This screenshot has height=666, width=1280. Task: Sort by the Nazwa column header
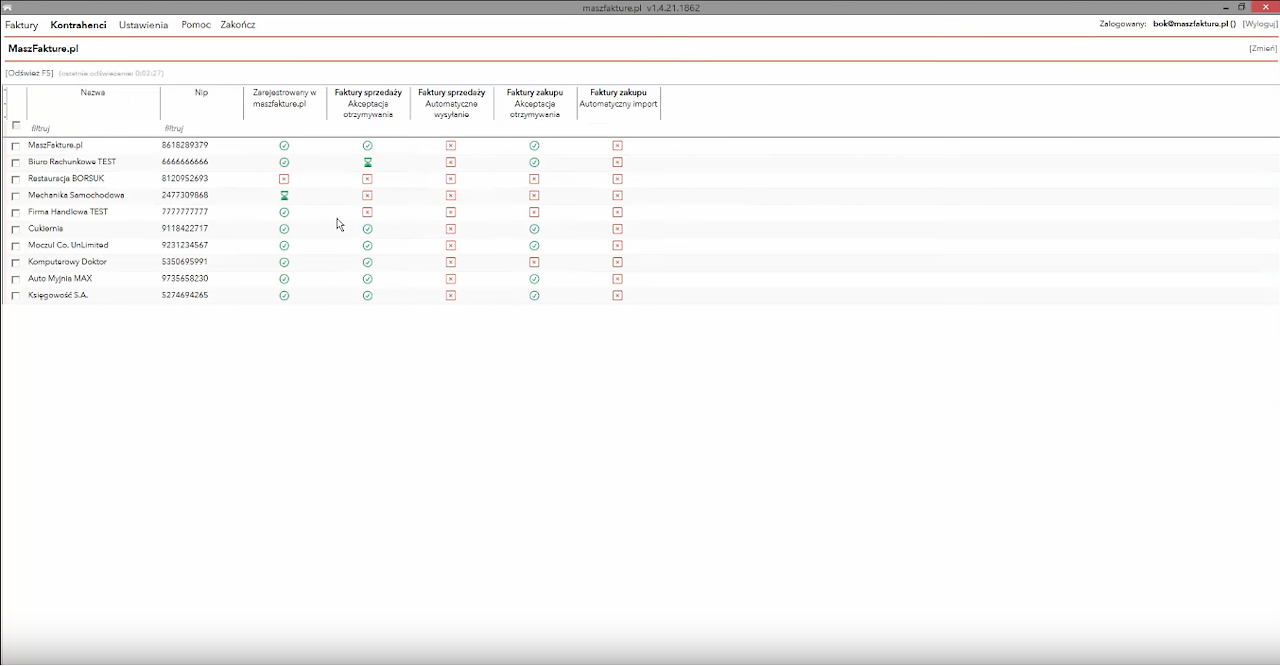(93, 93)
